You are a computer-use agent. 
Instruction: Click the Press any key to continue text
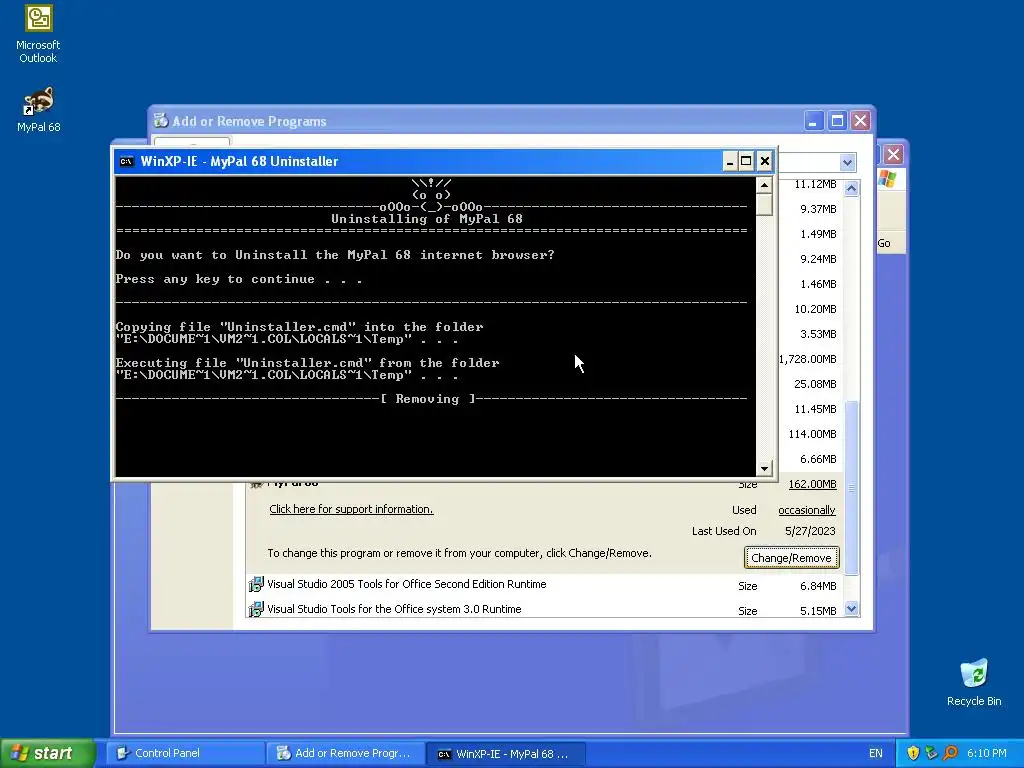click(x=238, y=280)
